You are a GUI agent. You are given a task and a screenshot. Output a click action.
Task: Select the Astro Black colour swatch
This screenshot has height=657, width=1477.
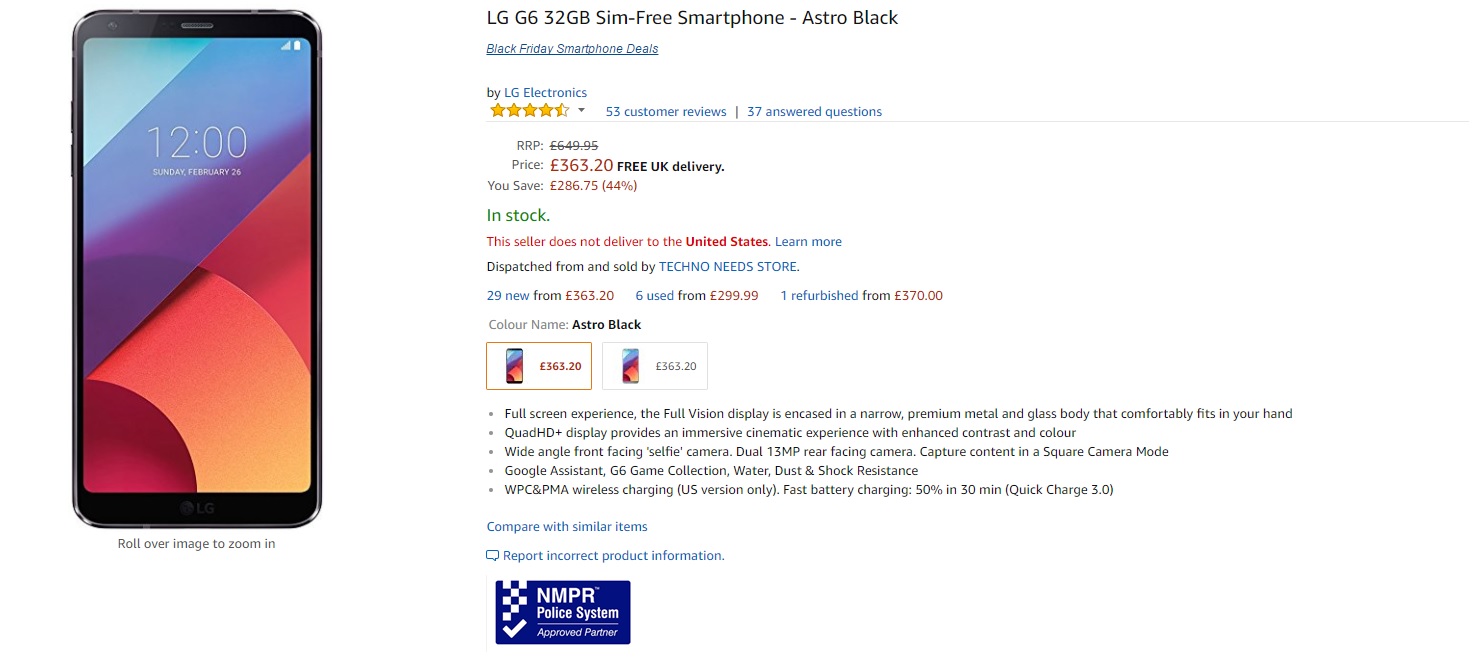(x=539, y=366)
